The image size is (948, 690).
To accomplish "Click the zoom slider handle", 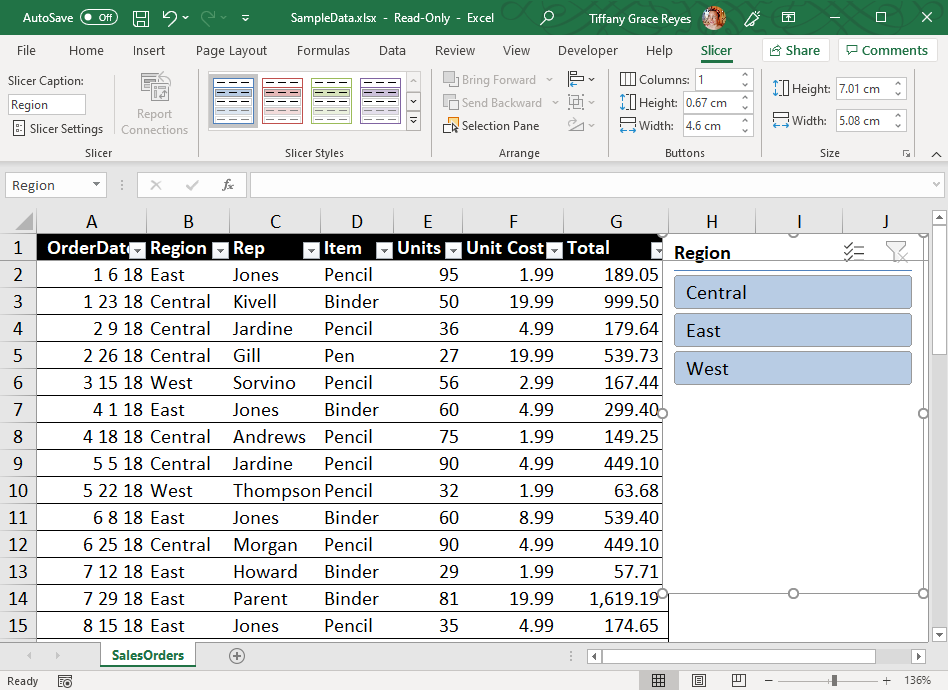I will click(x=834, y=681).
